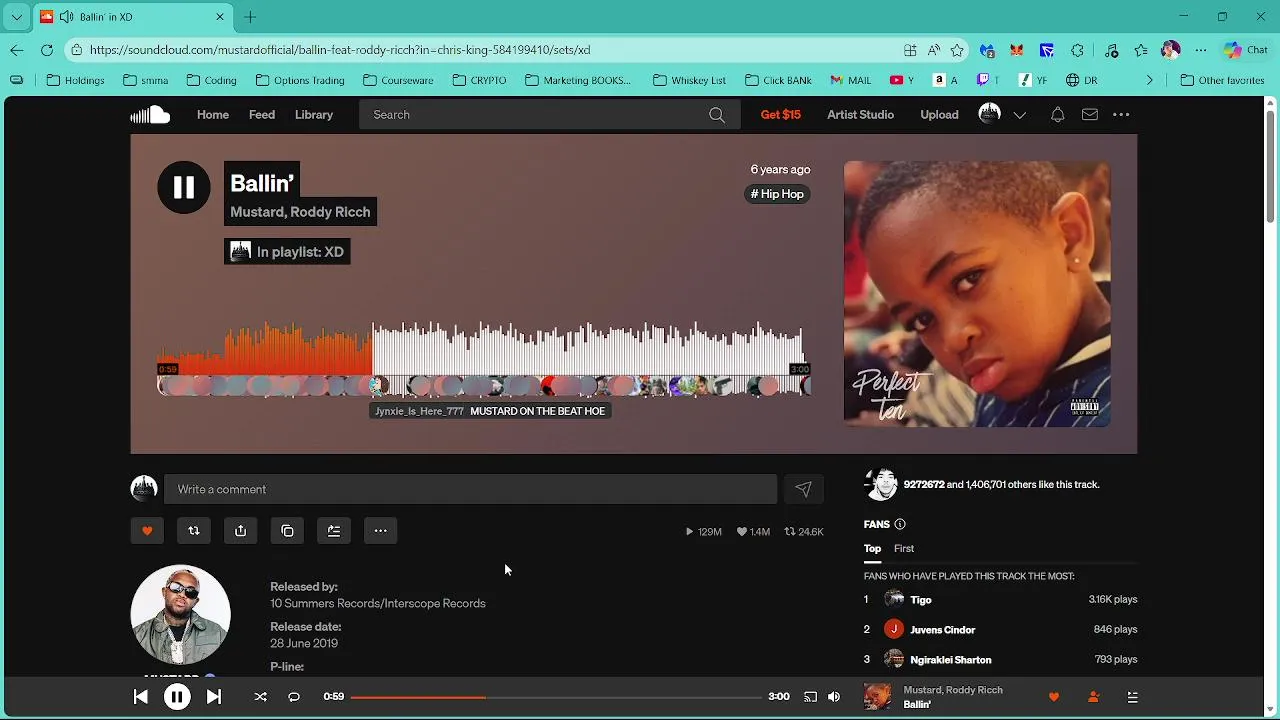Toggle like heart in the player bar
Screen dimensions: 1280x720
1054,697
